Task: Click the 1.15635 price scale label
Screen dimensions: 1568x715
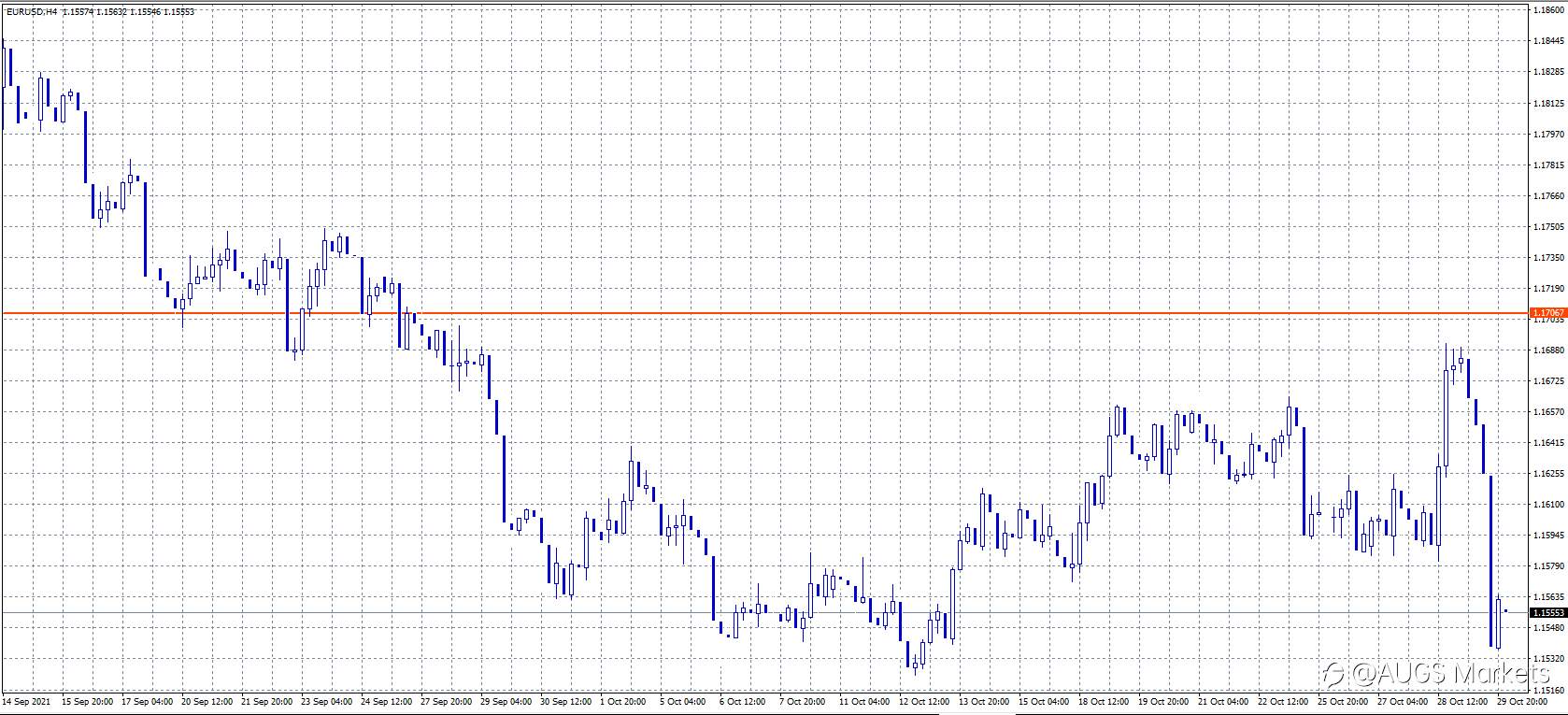Action: 1548,596
